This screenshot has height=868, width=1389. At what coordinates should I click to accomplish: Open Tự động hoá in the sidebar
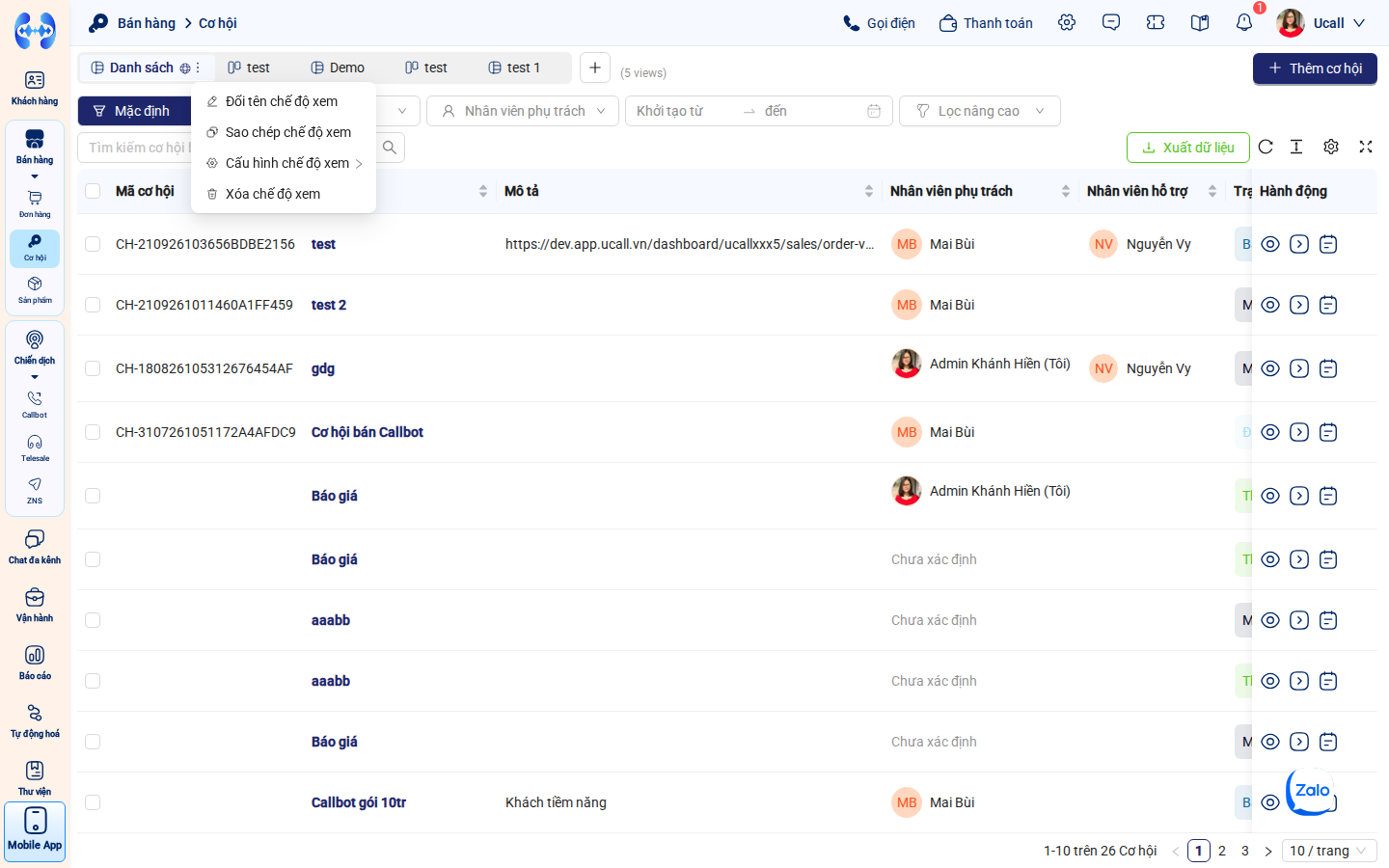35,720
